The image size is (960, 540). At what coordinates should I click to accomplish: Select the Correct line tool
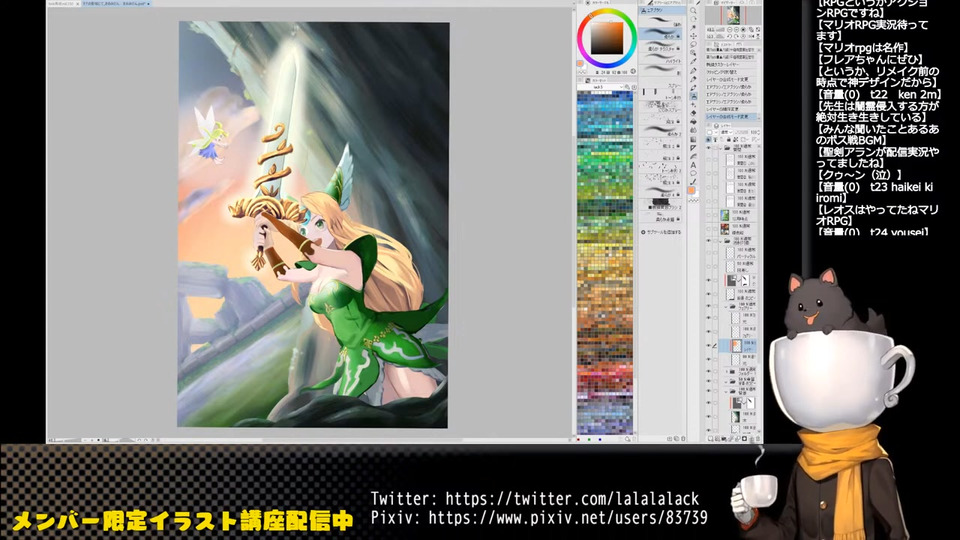694,182
